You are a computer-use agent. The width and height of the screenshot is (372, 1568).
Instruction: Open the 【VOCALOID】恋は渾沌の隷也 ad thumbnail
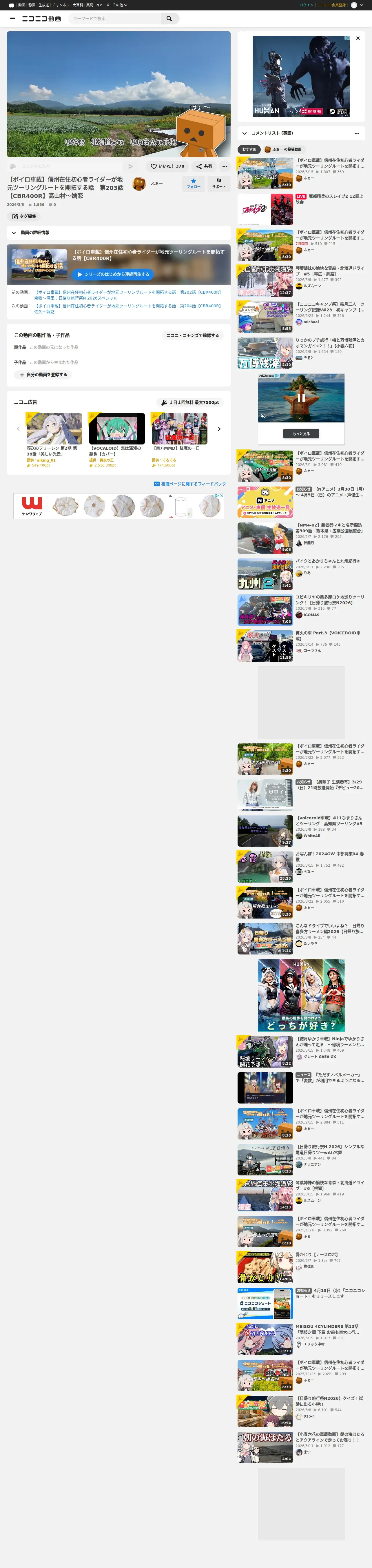(117, 429)
